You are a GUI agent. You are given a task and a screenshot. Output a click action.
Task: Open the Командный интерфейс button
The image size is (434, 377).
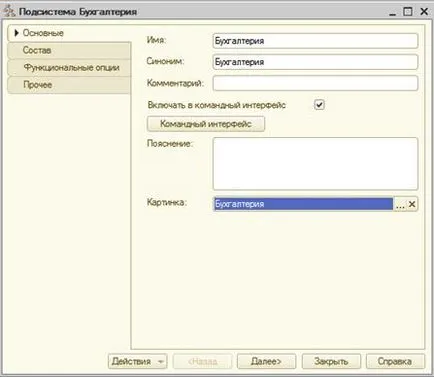[206, 124]
